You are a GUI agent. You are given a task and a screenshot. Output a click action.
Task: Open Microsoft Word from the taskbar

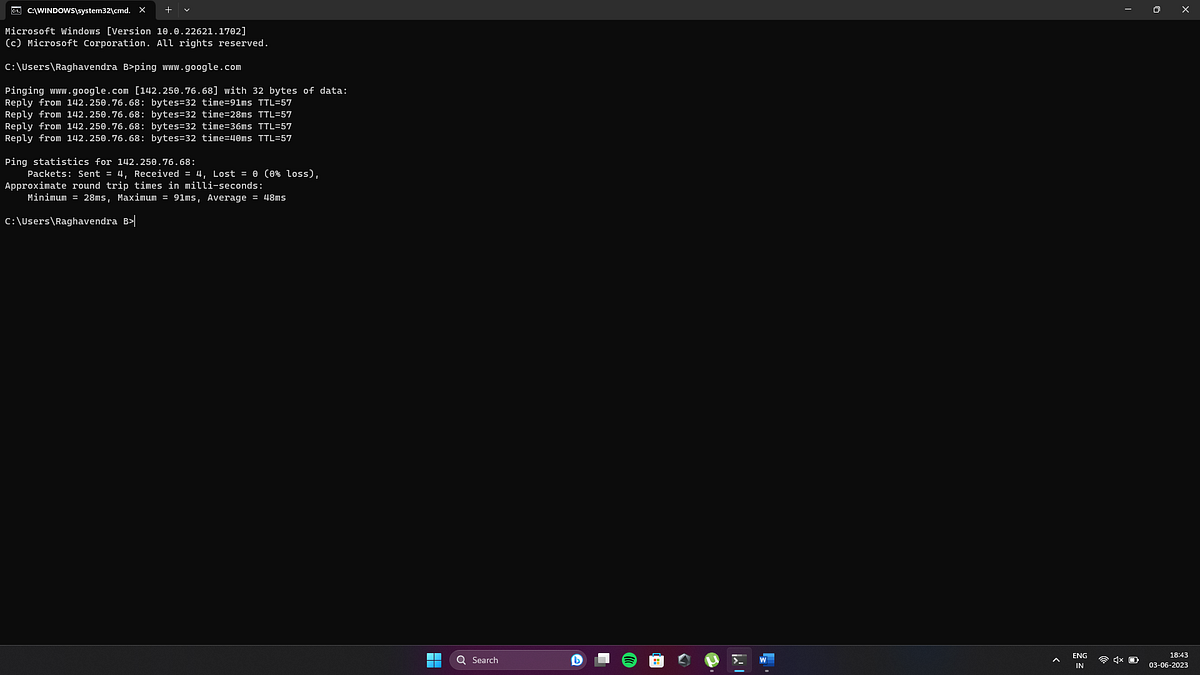click(766, 660)
